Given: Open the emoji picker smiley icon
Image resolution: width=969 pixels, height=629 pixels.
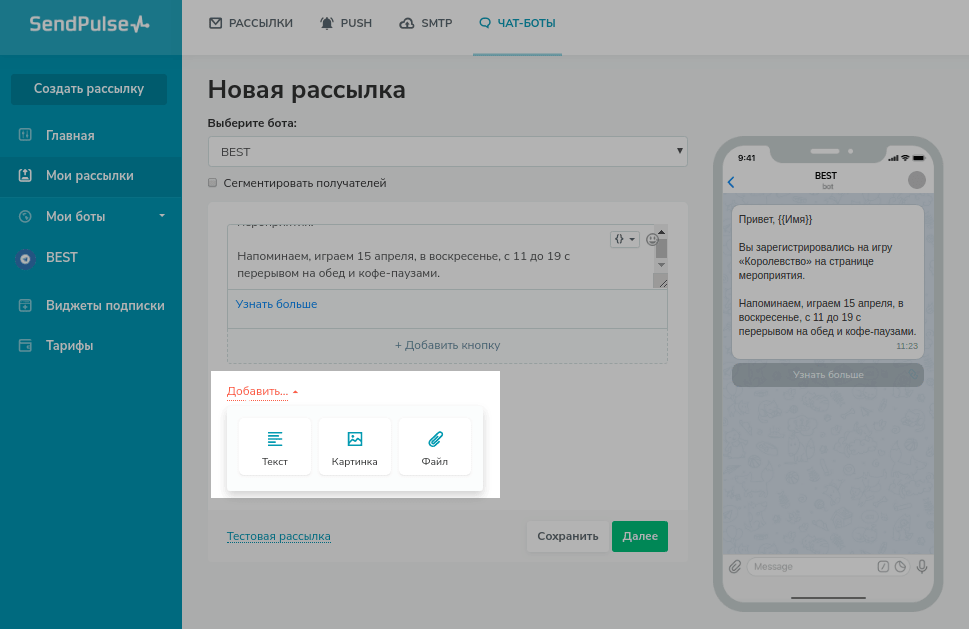Looking at the screenshot, I should pyautogui.click(x=651, y=240).
